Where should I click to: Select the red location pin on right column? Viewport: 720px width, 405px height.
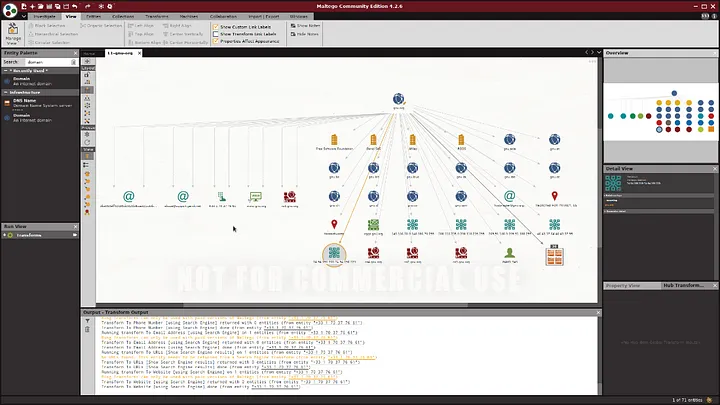(554, 196)
